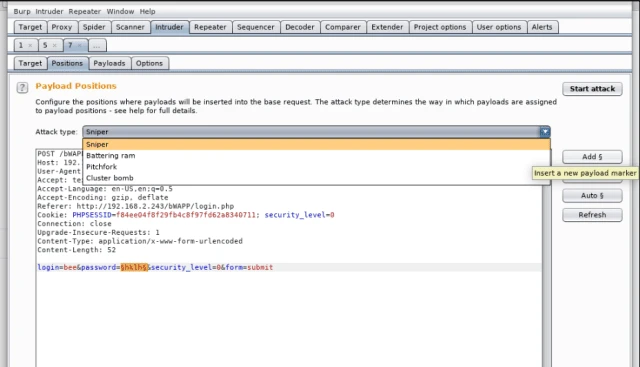Select Sniper option in the list
Viewport: 640px width, 367px height.
(x=316, y=145)
